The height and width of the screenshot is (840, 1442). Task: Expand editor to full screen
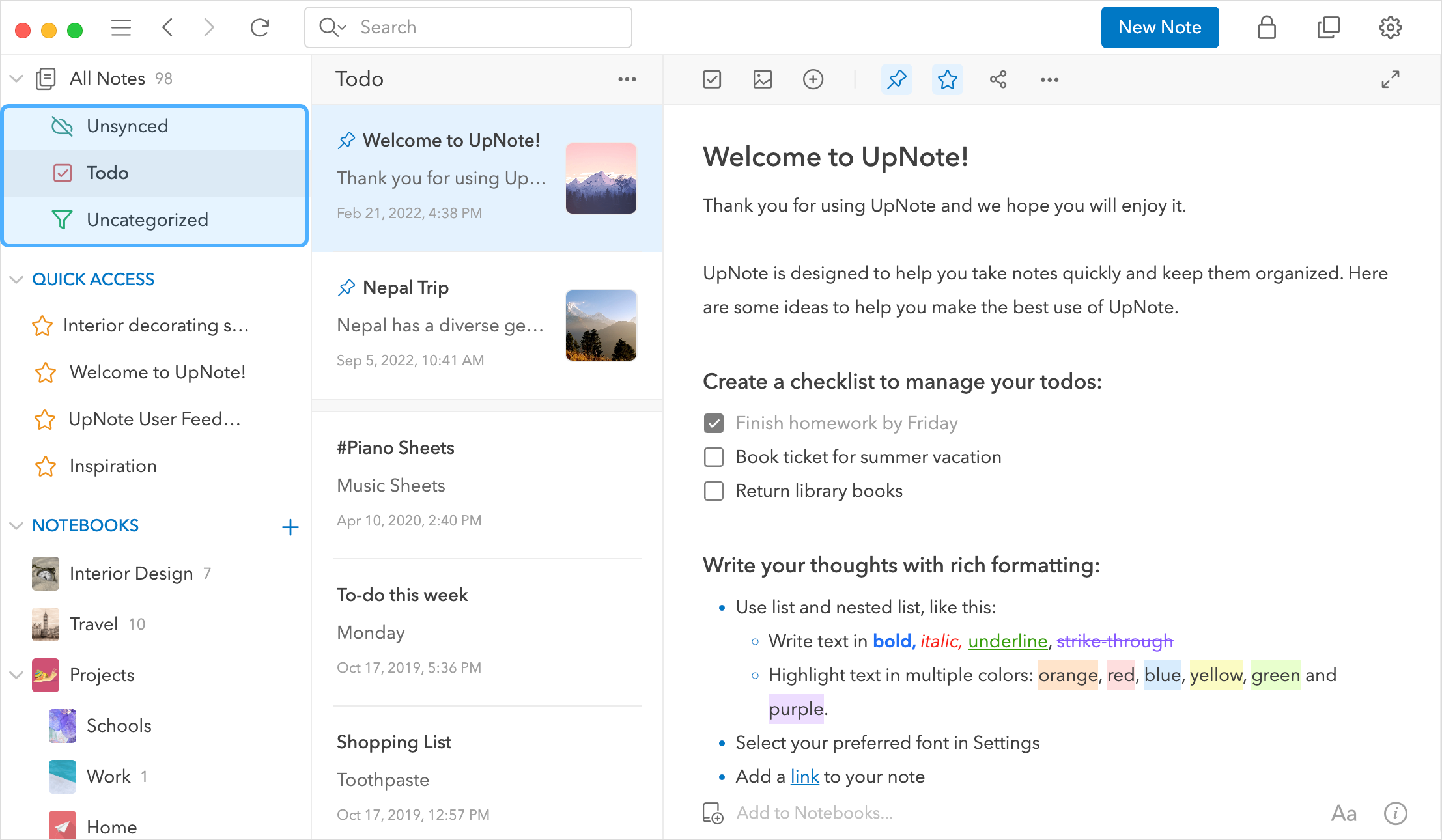1390,79
